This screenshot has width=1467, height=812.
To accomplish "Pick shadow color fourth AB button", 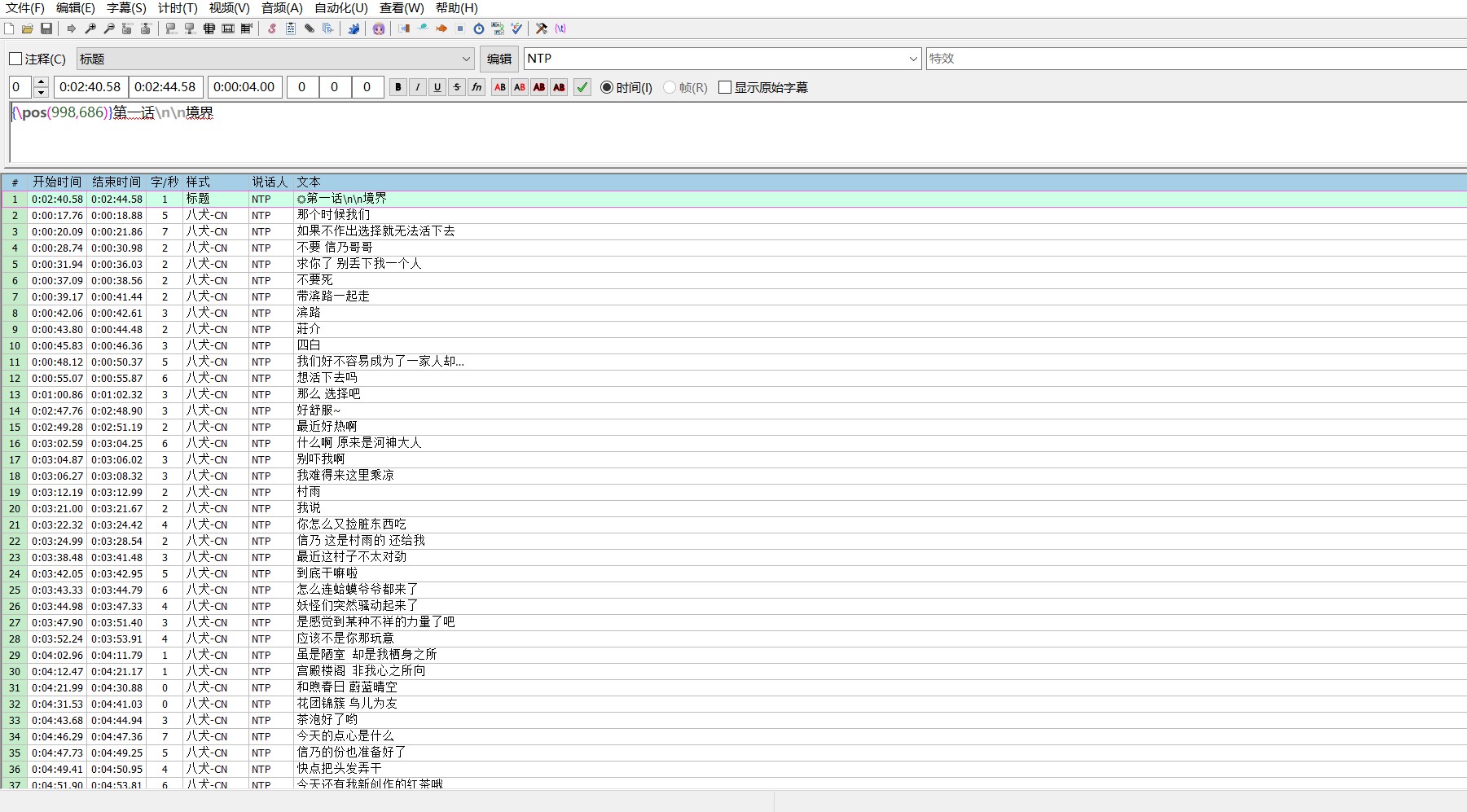I will pyautogui.click(x=559, y=87).
